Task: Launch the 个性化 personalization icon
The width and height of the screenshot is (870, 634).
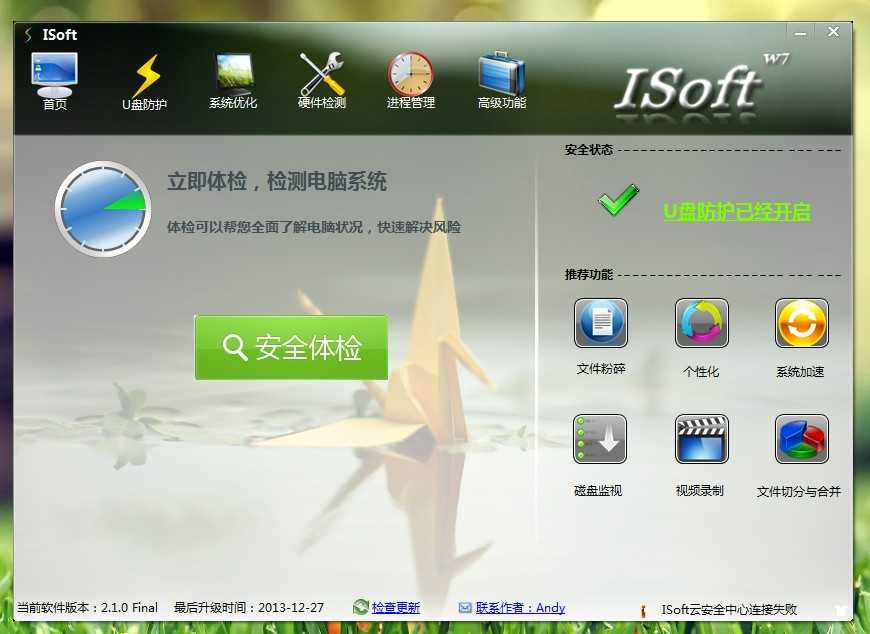Action: (x=701, y=323)
